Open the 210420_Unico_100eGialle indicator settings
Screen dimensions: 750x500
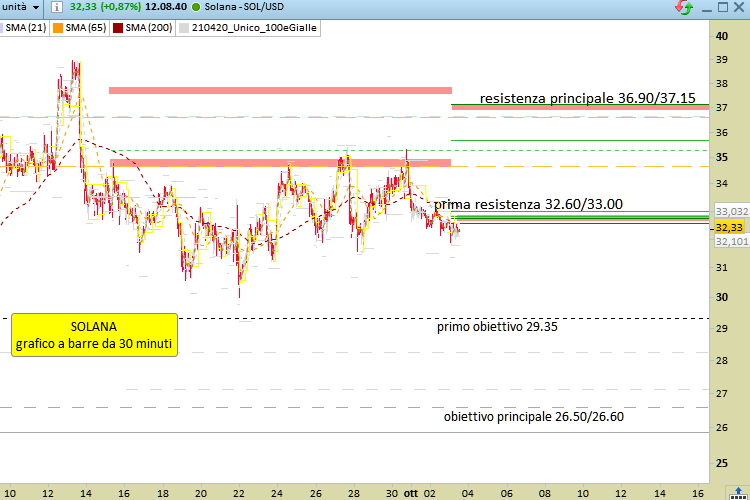[254, 28]
